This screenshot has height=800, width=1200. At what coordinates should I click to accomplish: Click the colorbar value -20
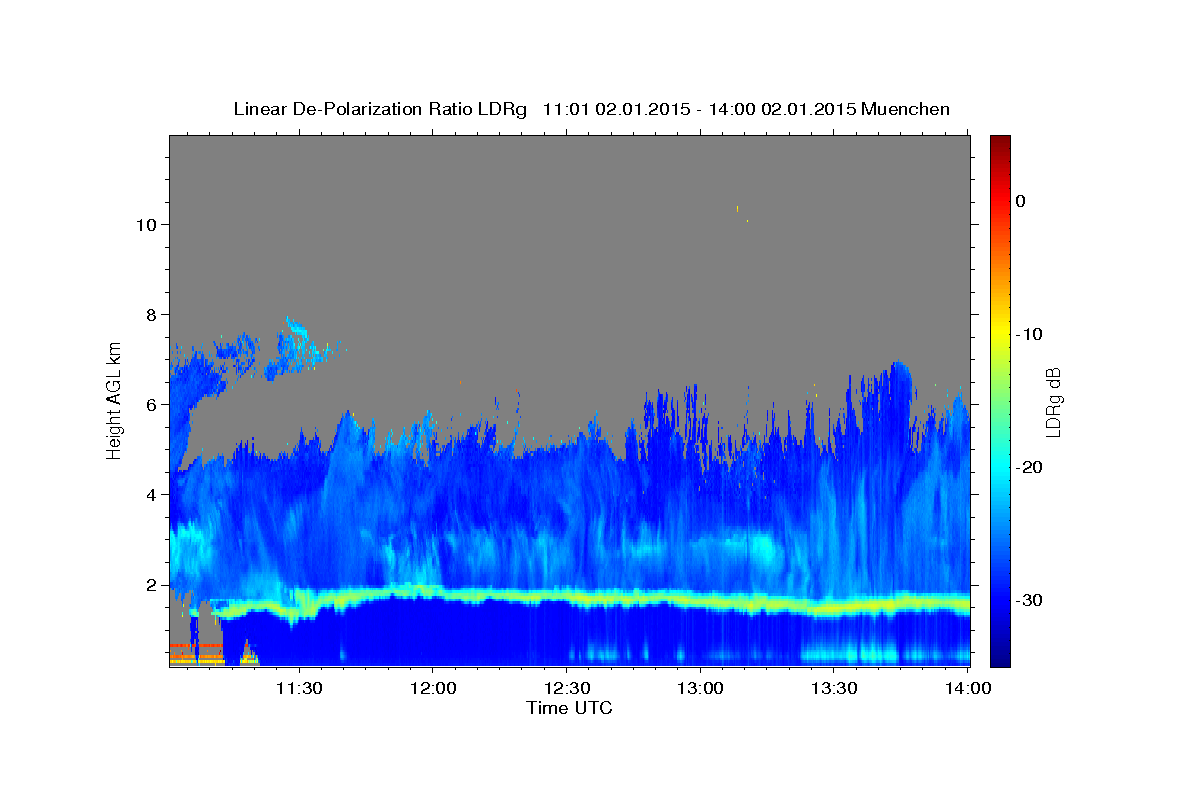pos(1030,467)
